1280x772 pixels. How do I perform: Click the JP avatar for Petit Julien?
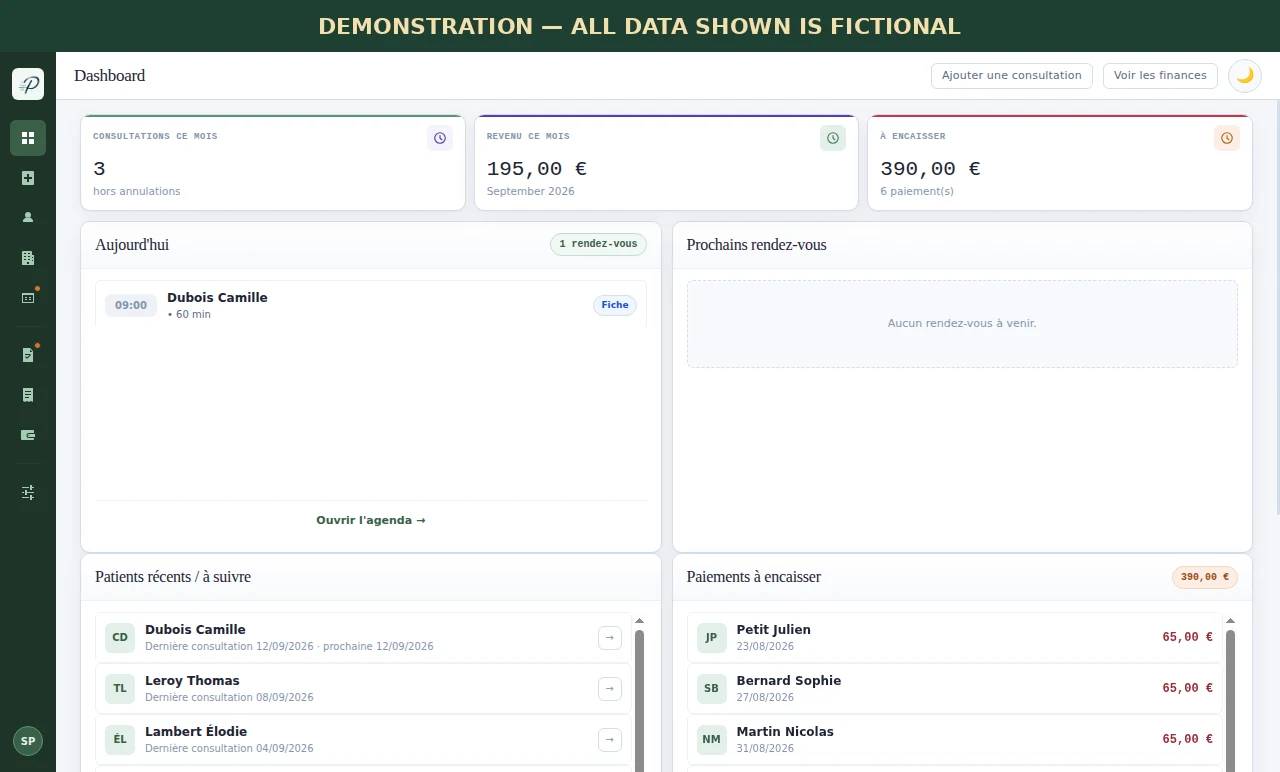tap(711, 638)
